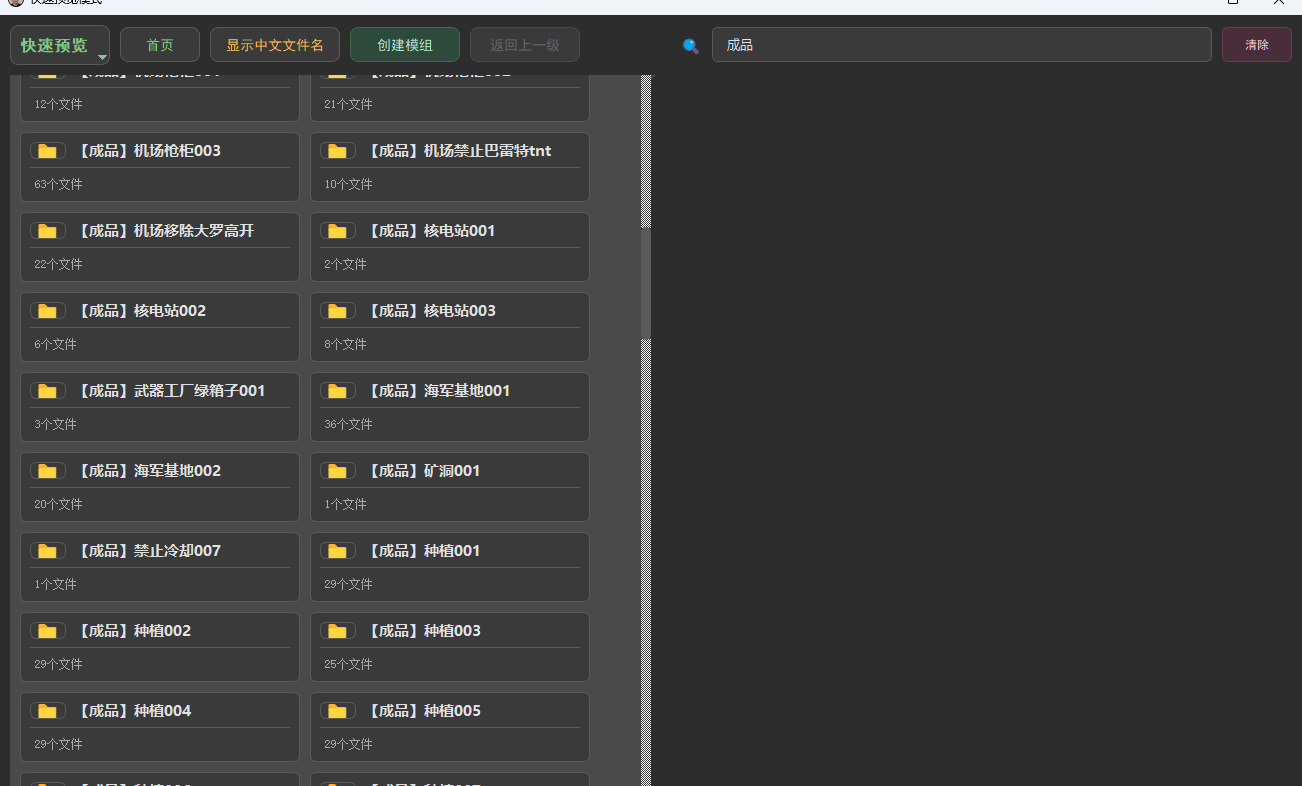Click the folder icon of 【成品】种植005
Screen dimensions: 1302x786
point(337,711)
